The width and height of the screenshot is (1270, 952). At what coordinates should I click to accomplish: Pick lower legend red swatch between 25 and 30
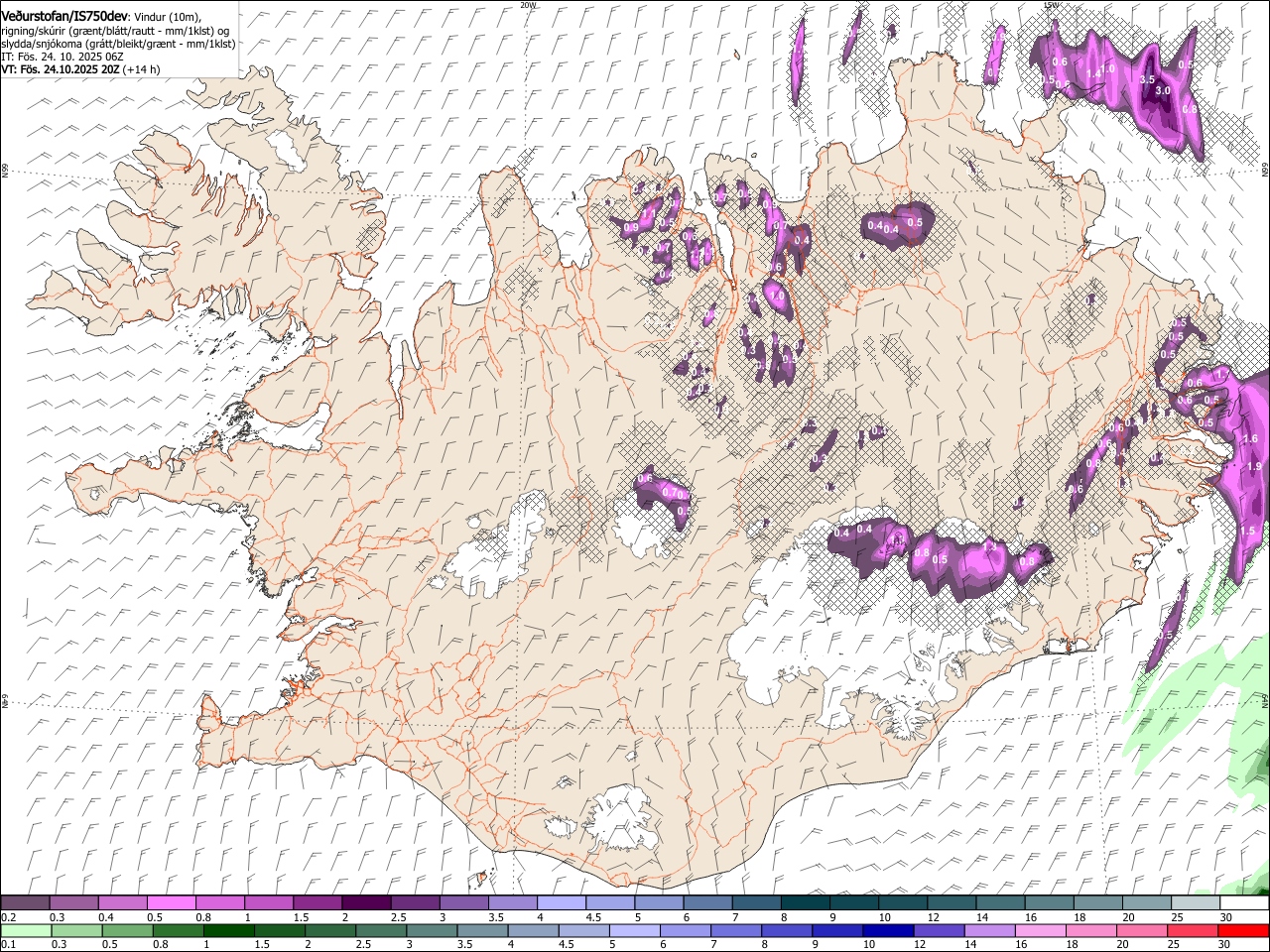click(x=1194, y=930)
